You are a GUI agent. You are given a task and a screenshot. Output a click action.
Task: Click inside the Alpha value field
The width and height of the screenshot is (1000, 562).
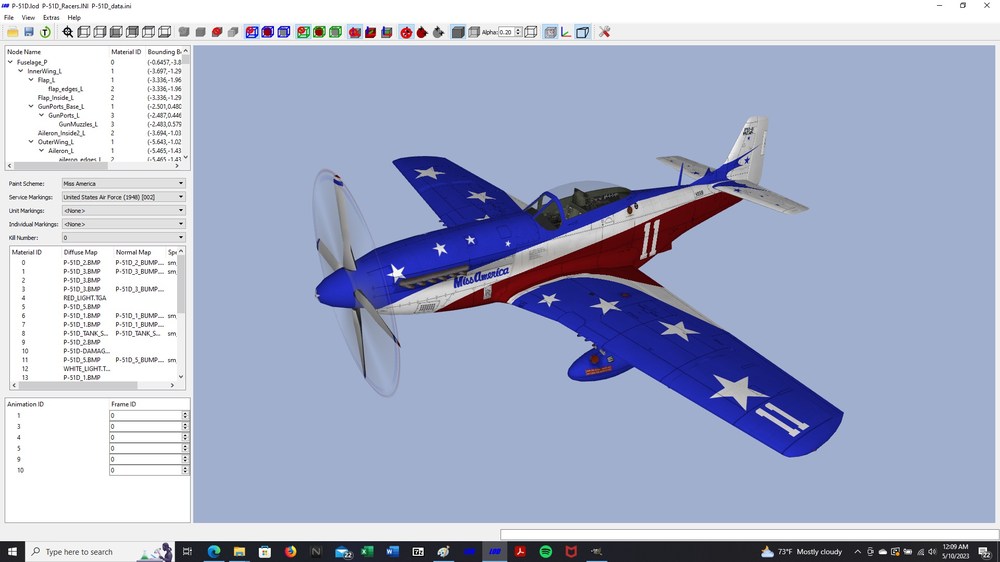(506, 32)
